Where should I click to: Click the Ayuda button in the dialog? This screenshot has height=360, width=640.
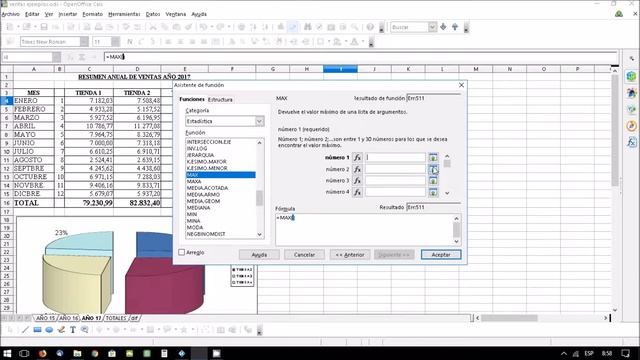pos(259,255)
